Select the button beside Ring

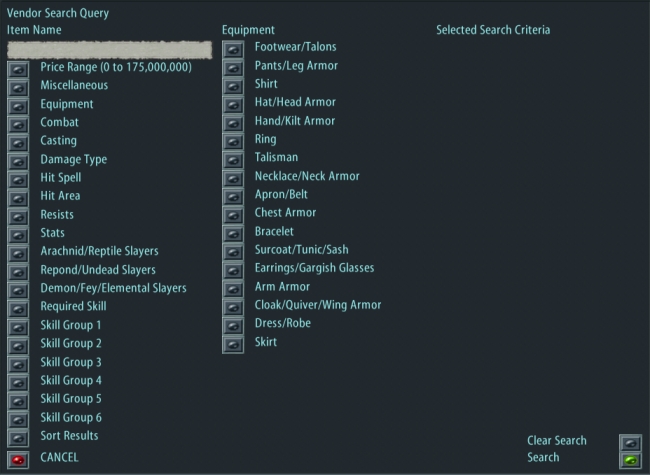(x=233, y=142)
